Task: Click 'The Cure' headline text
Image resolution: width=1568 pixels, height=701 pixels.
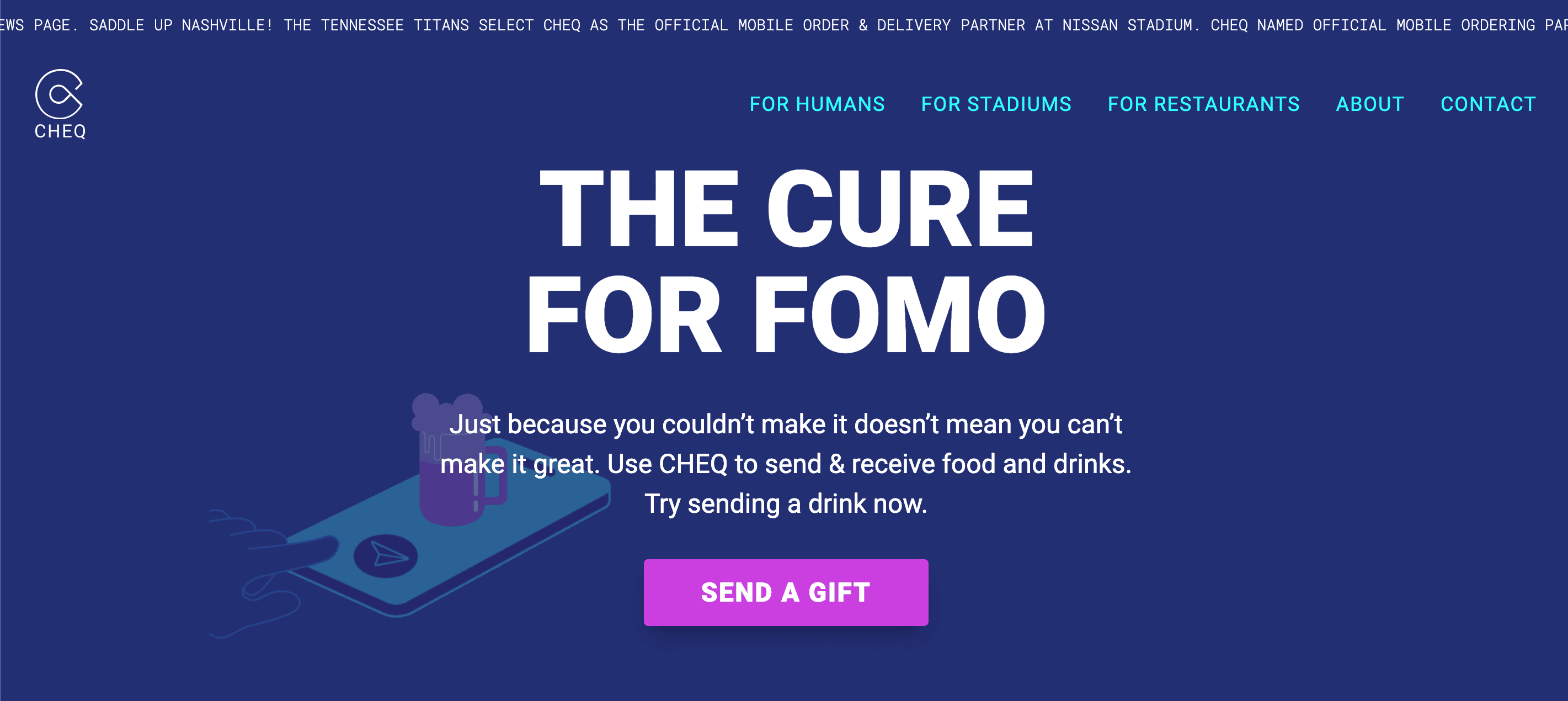Action: (x=786, y=208)
